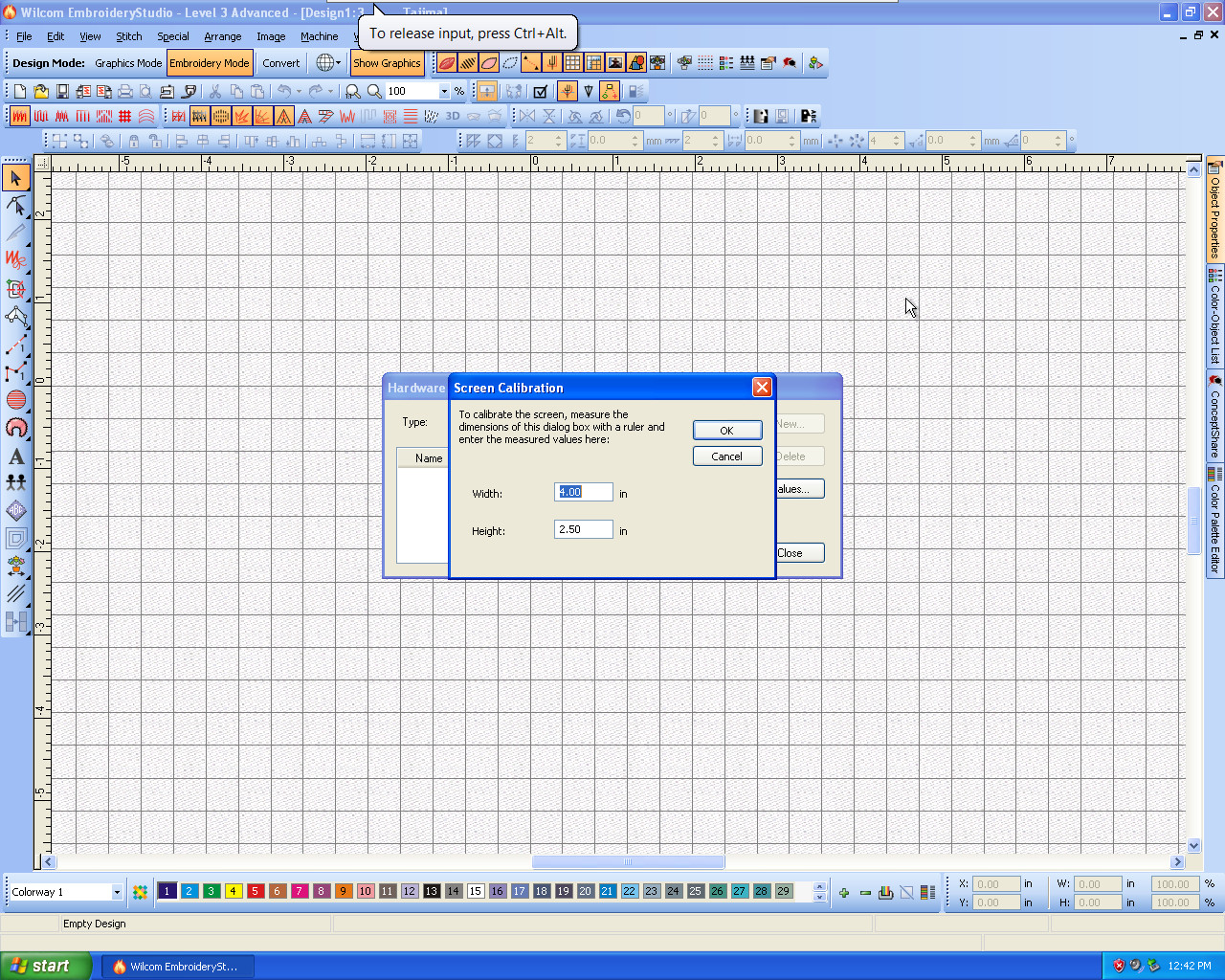Image resolution: width=1225 pixels, height=980 pixels.
Task: Choose the Monogramming ABC diamond tool
Action: [16, 510]
